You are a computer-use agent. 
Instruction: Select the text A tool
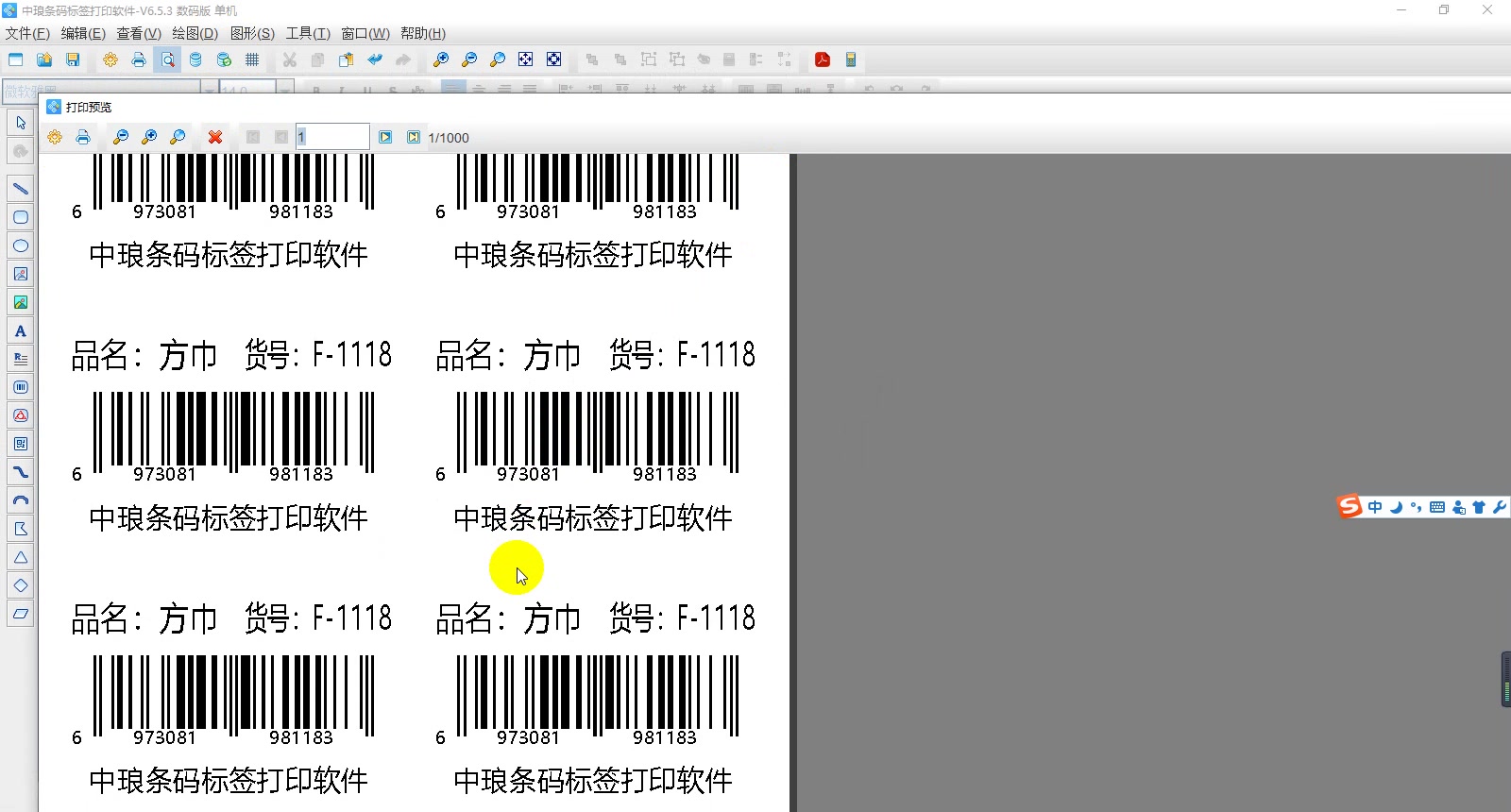click(x=21, y=330)
